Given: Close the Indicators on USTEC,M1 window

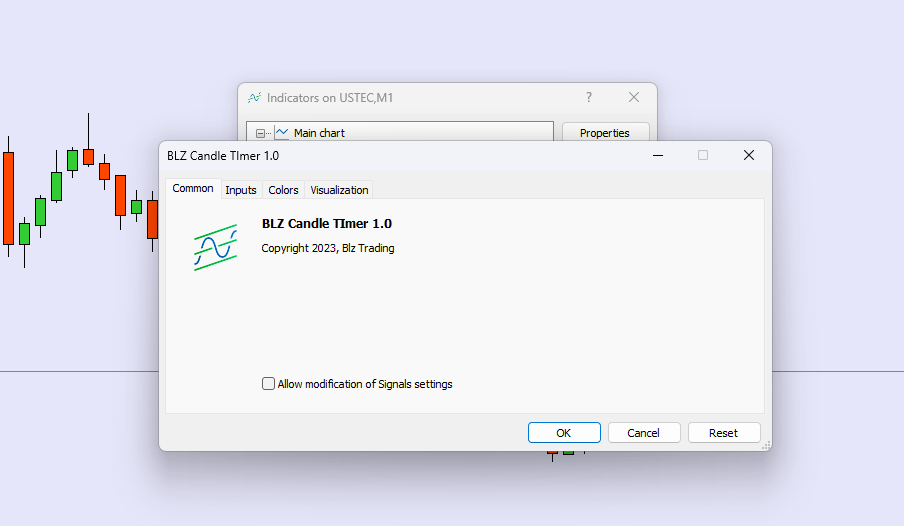Looking at the screenshot, I should click(x=634, y=97).
